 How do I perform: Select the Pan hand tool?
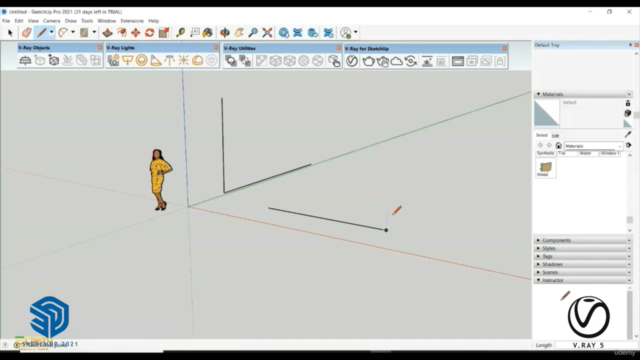(239, 33)
